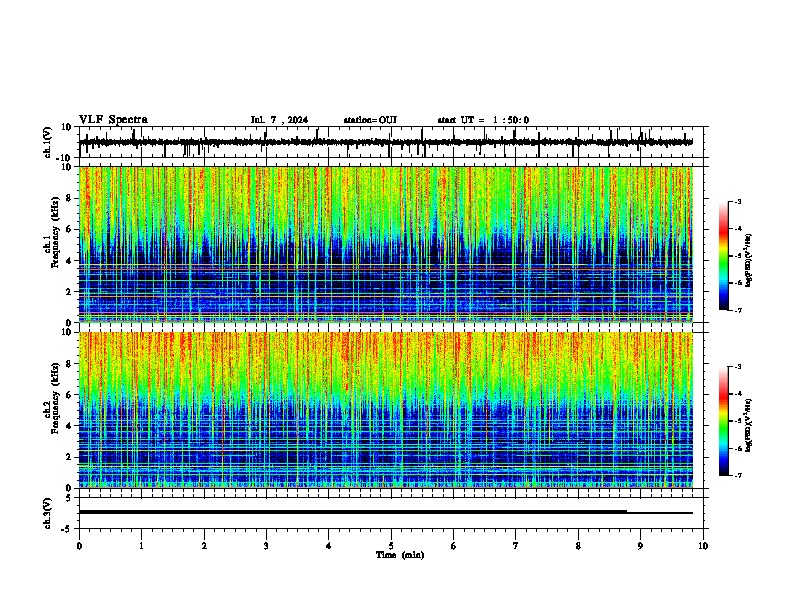Click the "Time (min)" axis label
792x612 pixels.
tap(400, 555)
